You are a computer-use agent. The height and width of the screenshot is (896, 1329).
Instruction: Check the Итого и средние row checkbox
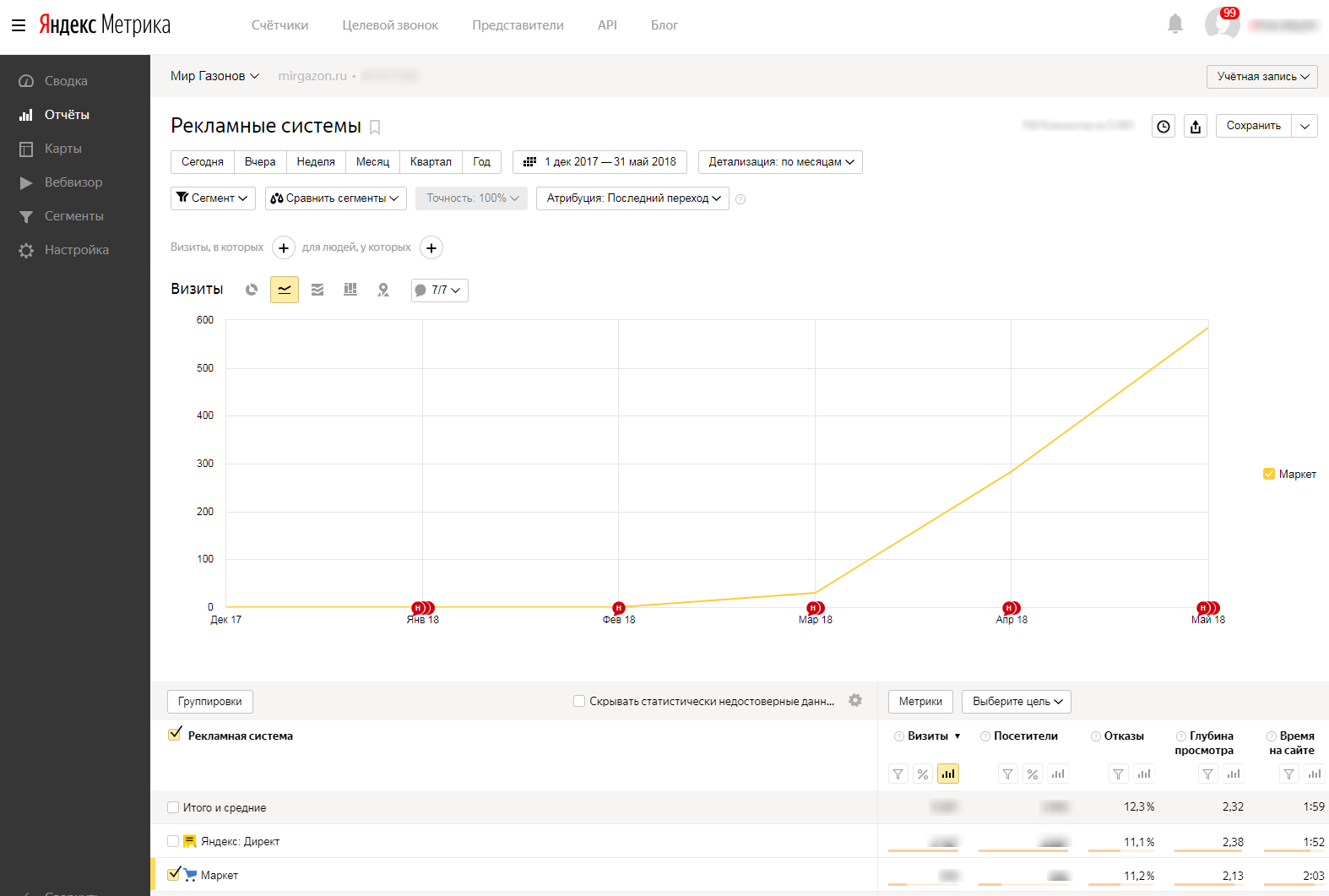pos(173,807)
